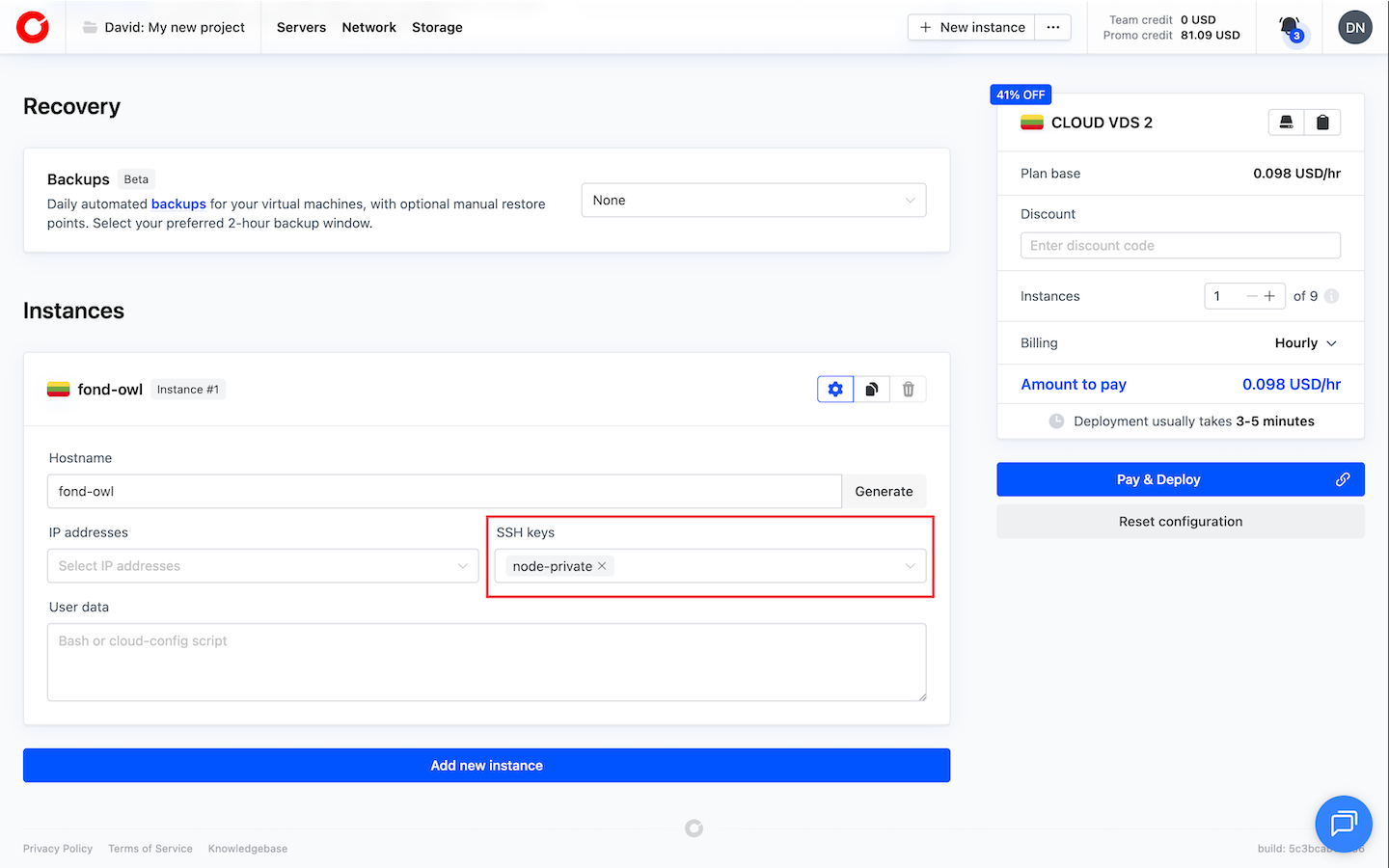Open the Backups window dropdown
The width and height of the screenshot is (1389, 868).
[x=753, y=201]
